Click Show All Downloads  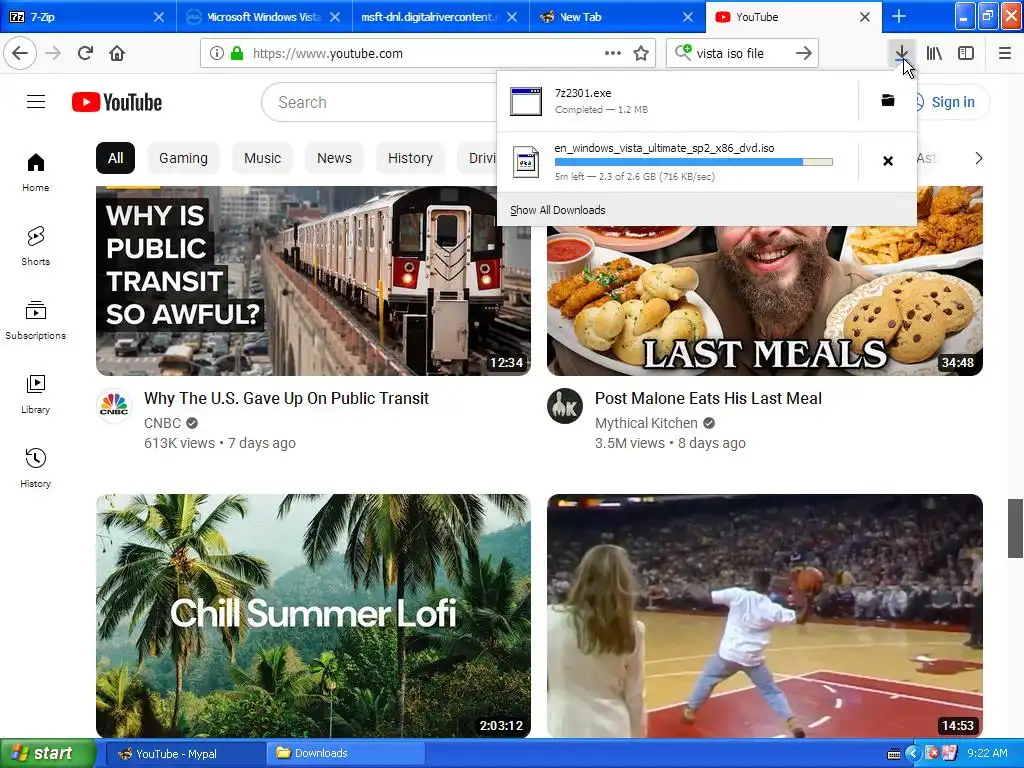point(558,210)
